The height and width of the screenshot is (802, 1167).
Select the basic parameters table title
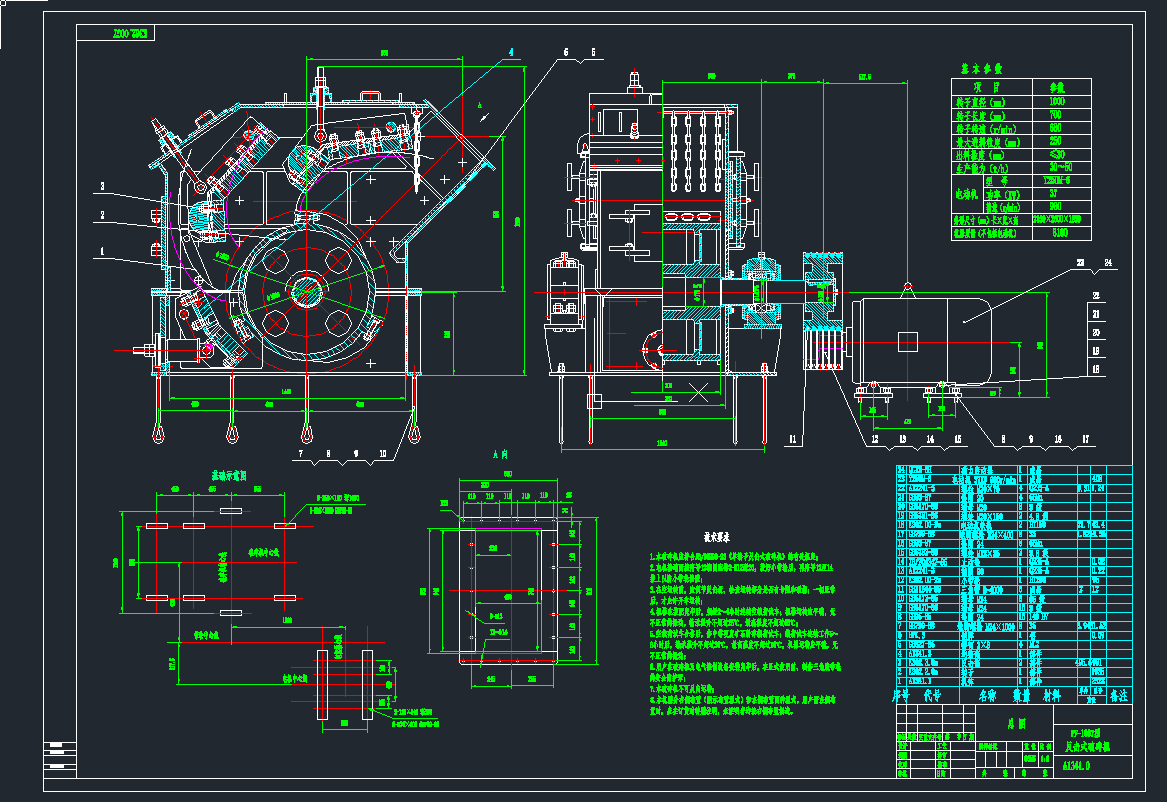tap(981, 68)
